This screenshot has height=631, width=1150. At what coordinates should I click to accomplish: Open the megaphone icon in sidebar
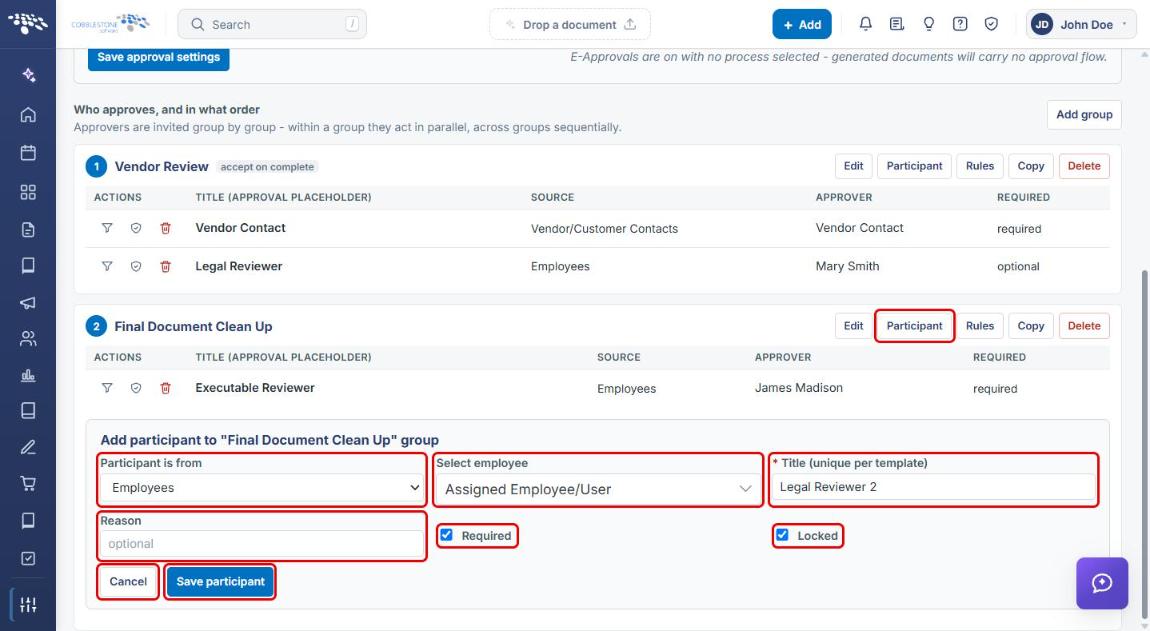coord(28,302)
